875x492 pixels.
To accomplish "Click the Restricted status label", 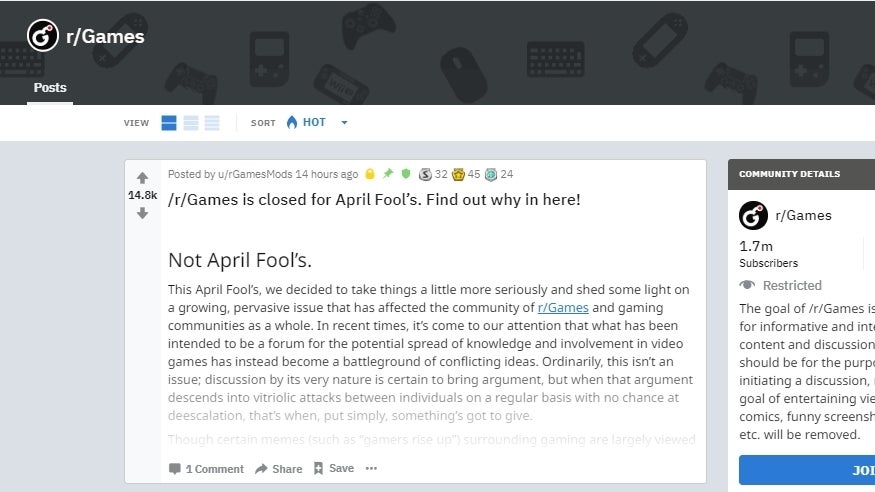I will (x=792, y=285).
